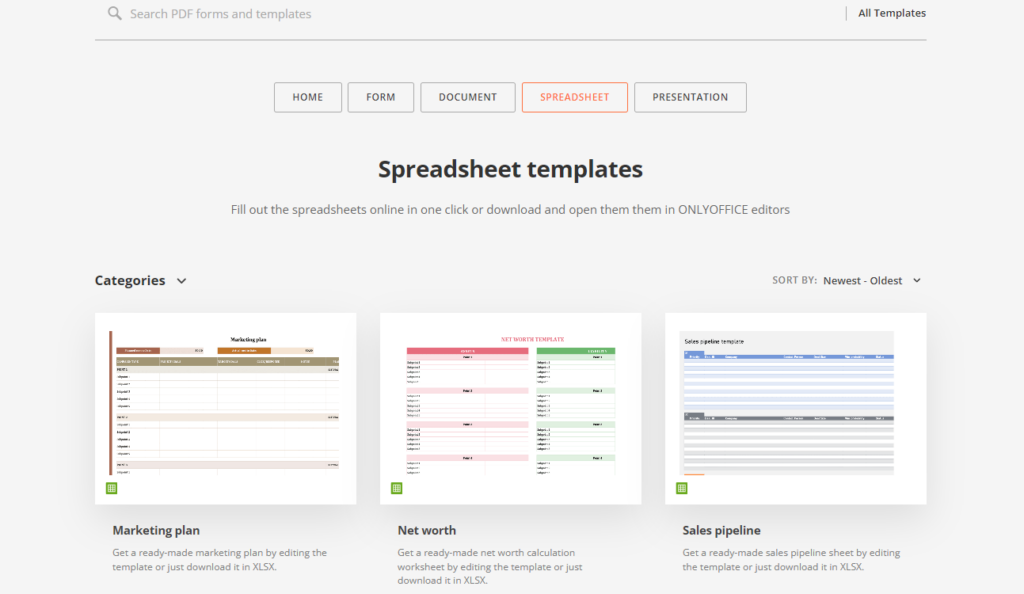Screen dimensions: 1024x594
Task: Click the Net worth template thumbnail
Action: (510, 405)
